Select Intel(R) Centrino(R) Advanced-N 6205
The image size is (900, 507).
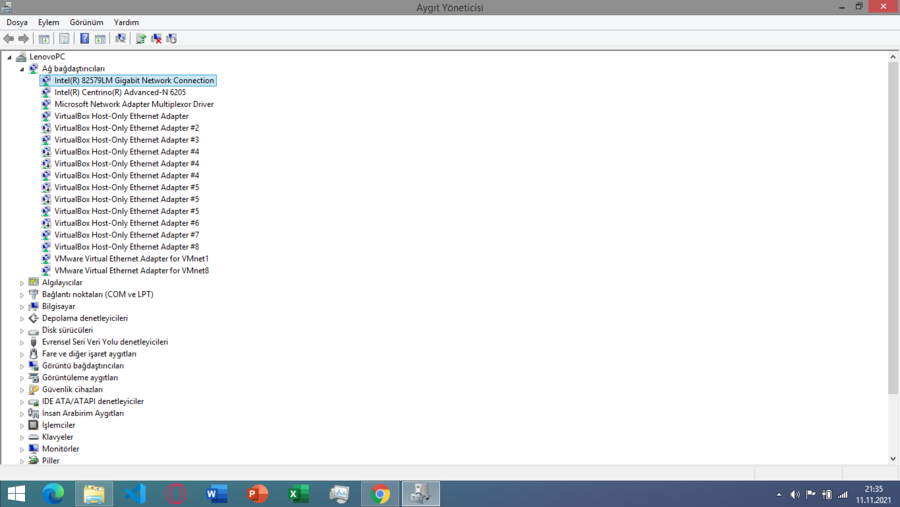(120, 92)
